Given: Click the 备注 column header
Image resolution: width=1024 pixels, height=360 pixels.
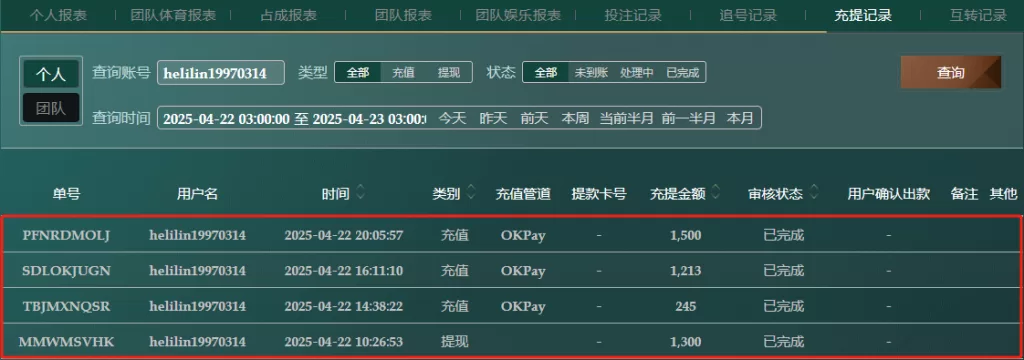Looking at the screenshot, I should click(x=964, y=194).
